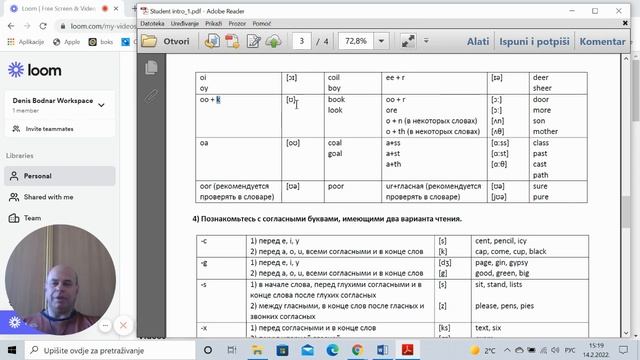Close the Loom browser tab
The width and height of the screenshot is (640, 360).
pos(116,9)
